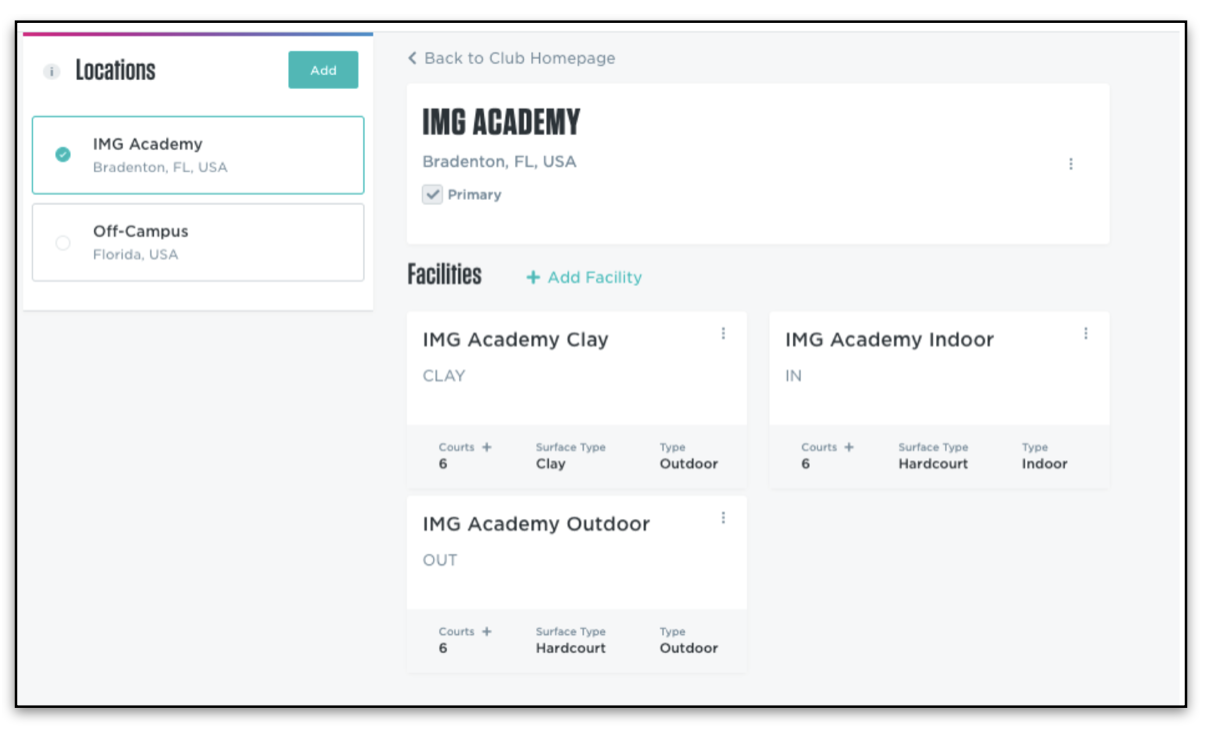This screenshot has height=736, width=1208.
Task: Click Bradenton, FL, USA under main heading
Action: click(x=499, y=162)
